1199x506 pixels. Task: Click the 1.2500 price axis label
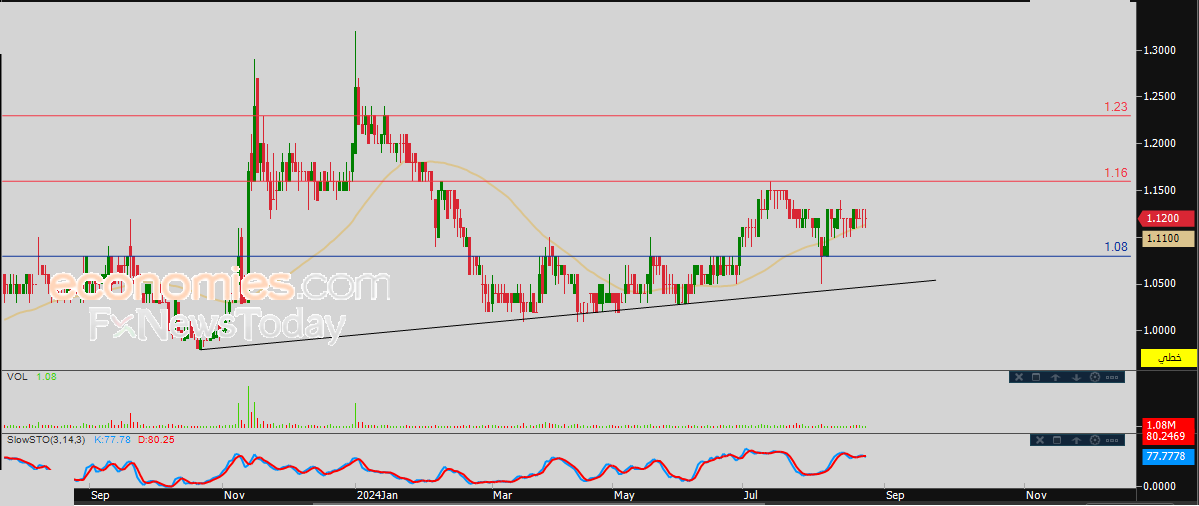(1159, 96)
